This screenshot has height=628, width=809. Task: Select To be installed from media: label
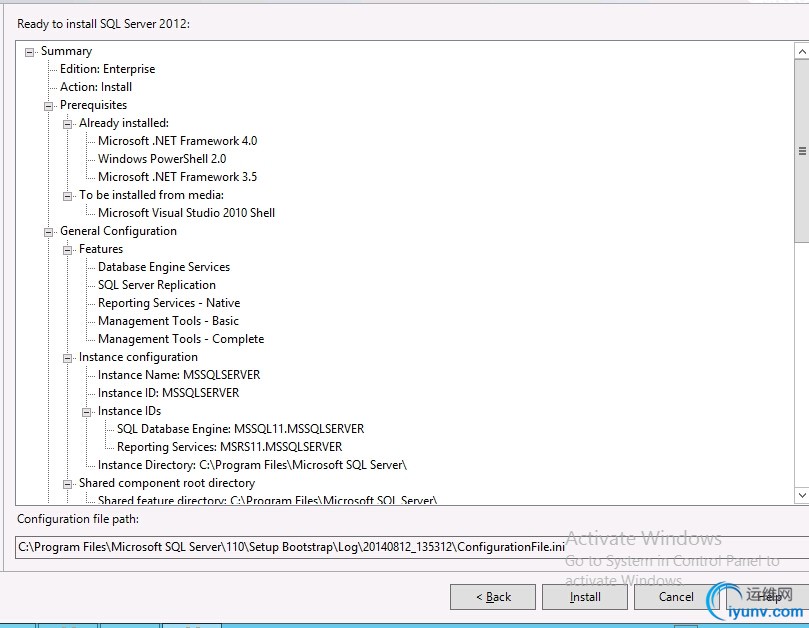(151, 195)
